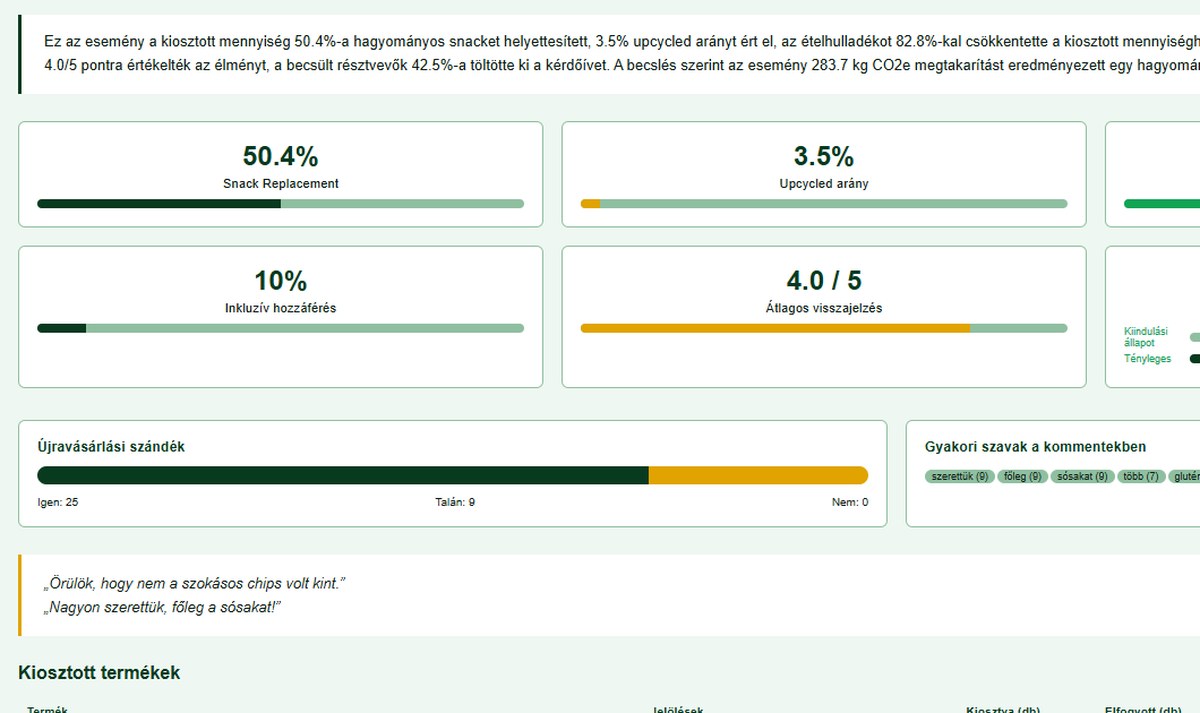Select the 4.0 / 5 rating value
Image resolution: width=1200 pixels, height=713 pixels.
[x=824, y=280]
